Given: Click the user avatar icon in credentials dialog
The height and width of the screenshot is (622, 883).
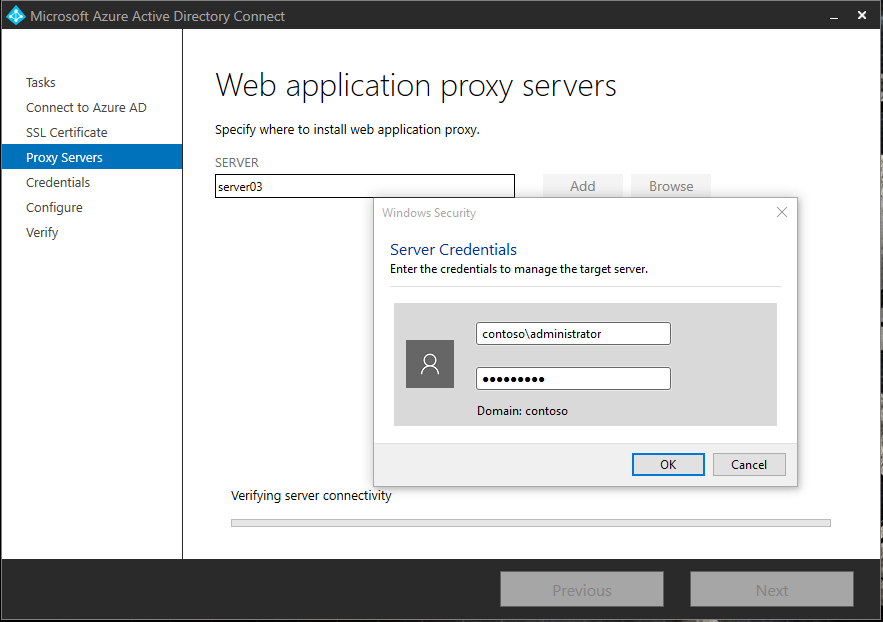Looking at the screenshot, I should tap(430, 364).
